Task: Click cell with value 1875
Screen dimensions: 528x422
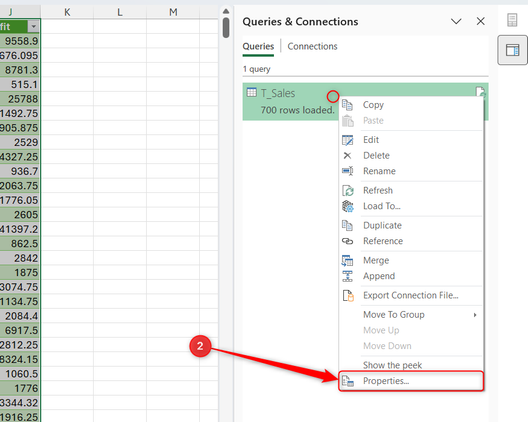Action: [x=20, y=273]
